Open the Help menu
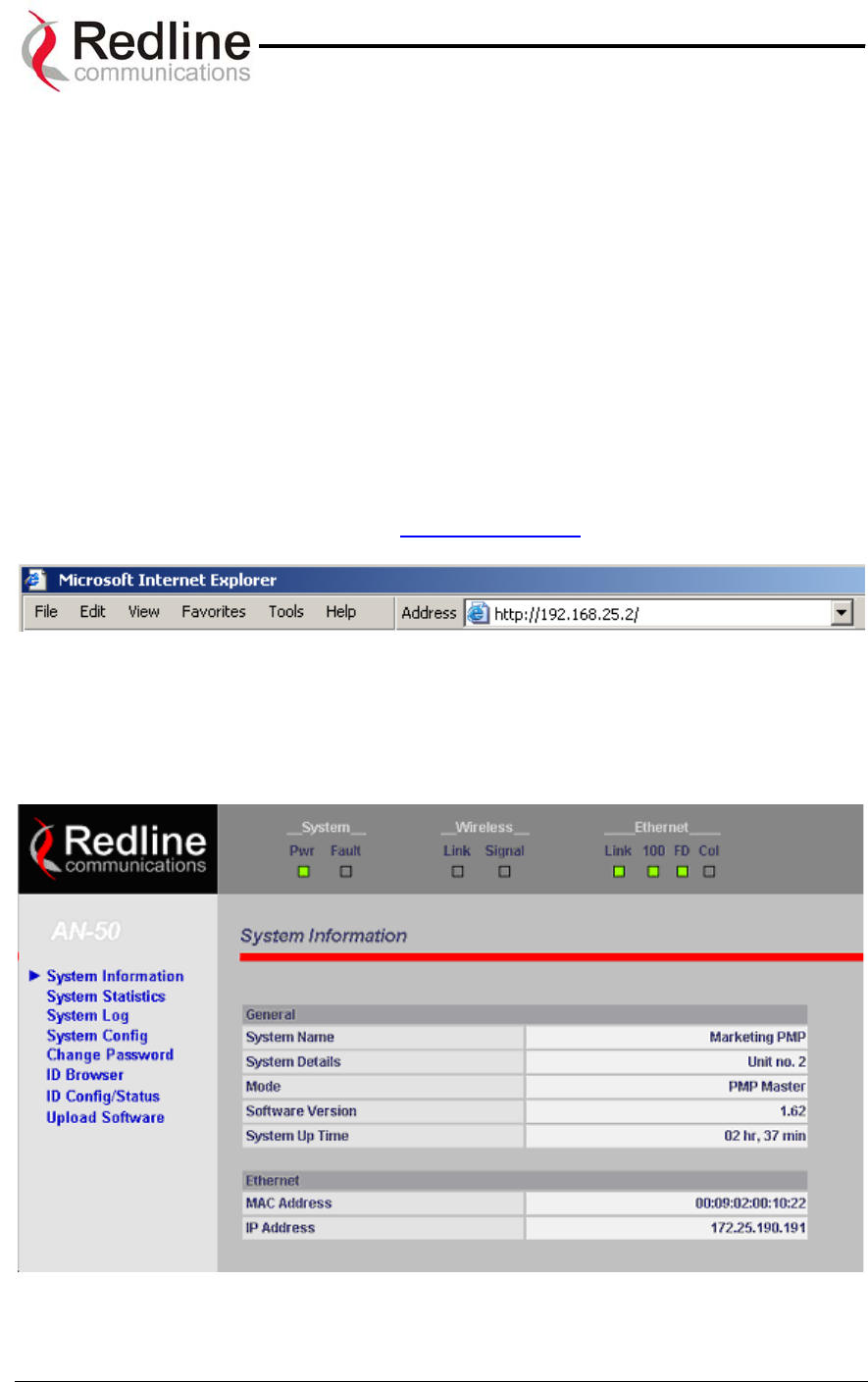 341,612
